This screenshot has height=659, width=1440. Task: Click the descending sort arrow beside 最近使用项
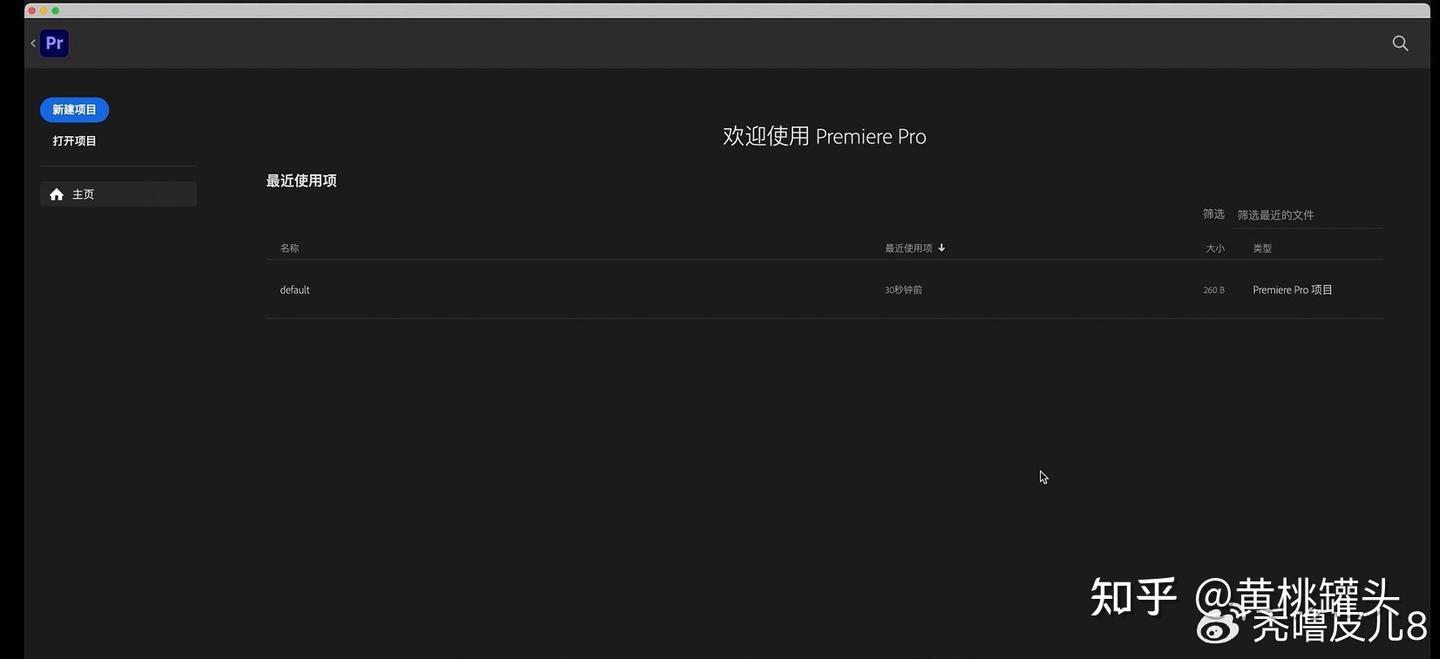pyautogui.click(x=941, y=247)
